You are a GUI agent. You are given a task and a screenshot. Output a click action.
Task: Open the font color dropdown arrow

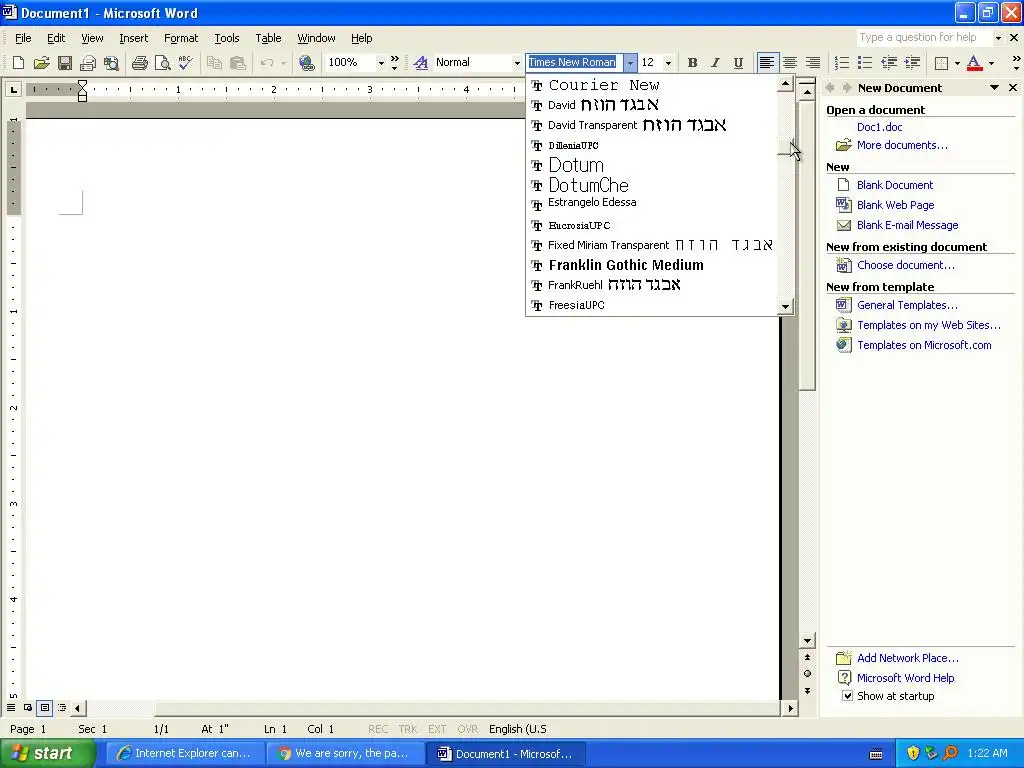pos(991,63)
